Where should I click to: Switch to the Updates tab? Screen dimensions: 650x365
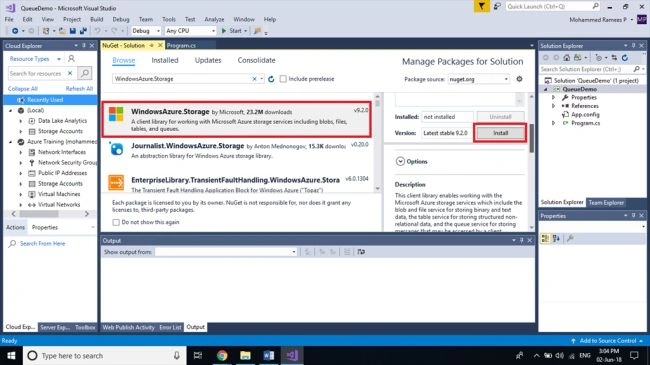(208, 60)
